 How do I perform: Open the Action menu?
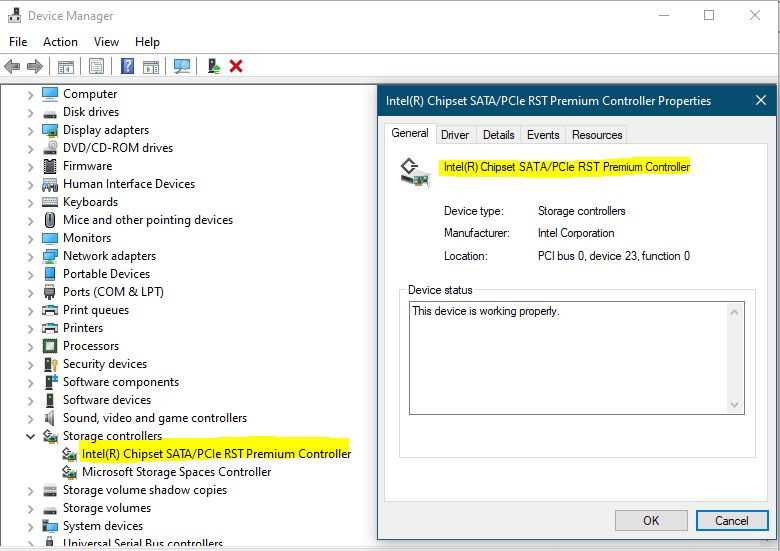60,42
